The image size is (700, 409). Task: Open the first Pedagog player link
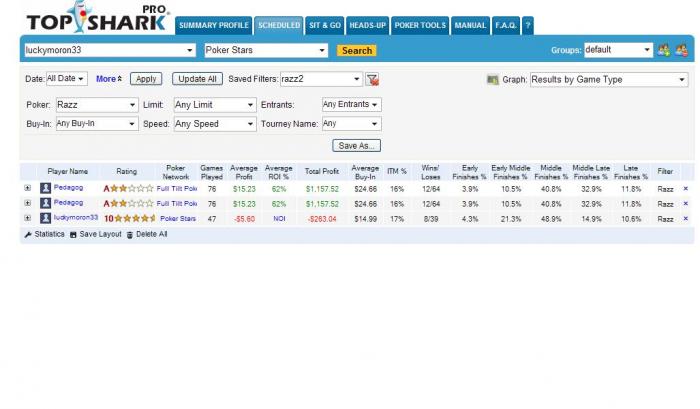(x=68, y=188)
